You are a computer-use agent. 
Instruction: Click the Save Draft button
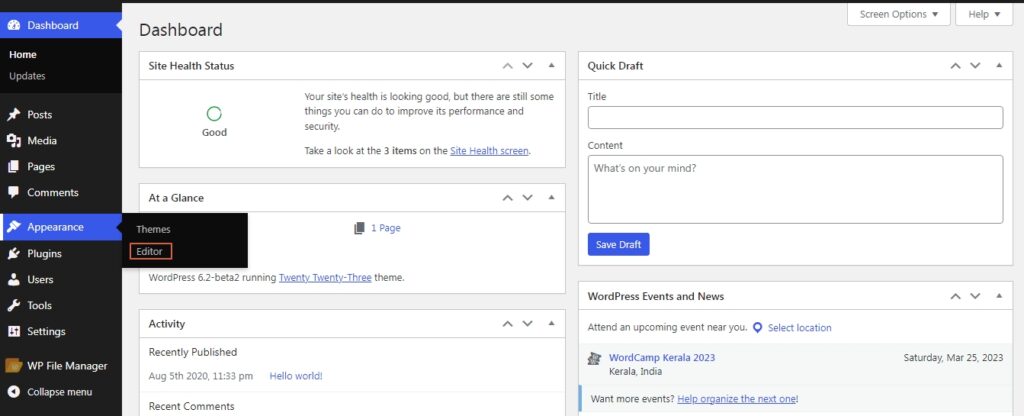[618, 245]
